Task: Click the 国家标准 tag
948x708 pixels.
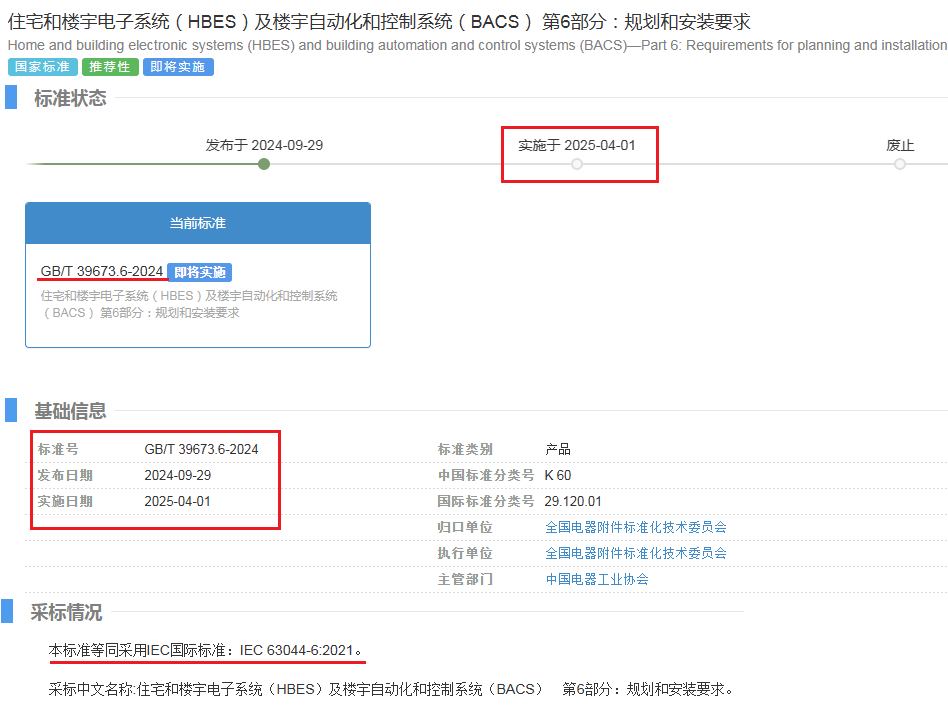Action: 43,67
